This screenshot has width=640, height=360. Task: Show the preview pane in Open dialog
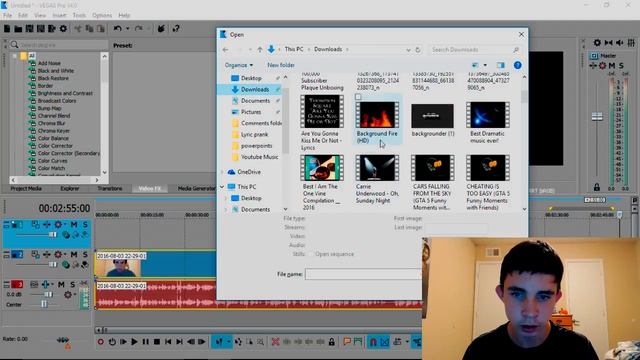(x=500, y=65)
